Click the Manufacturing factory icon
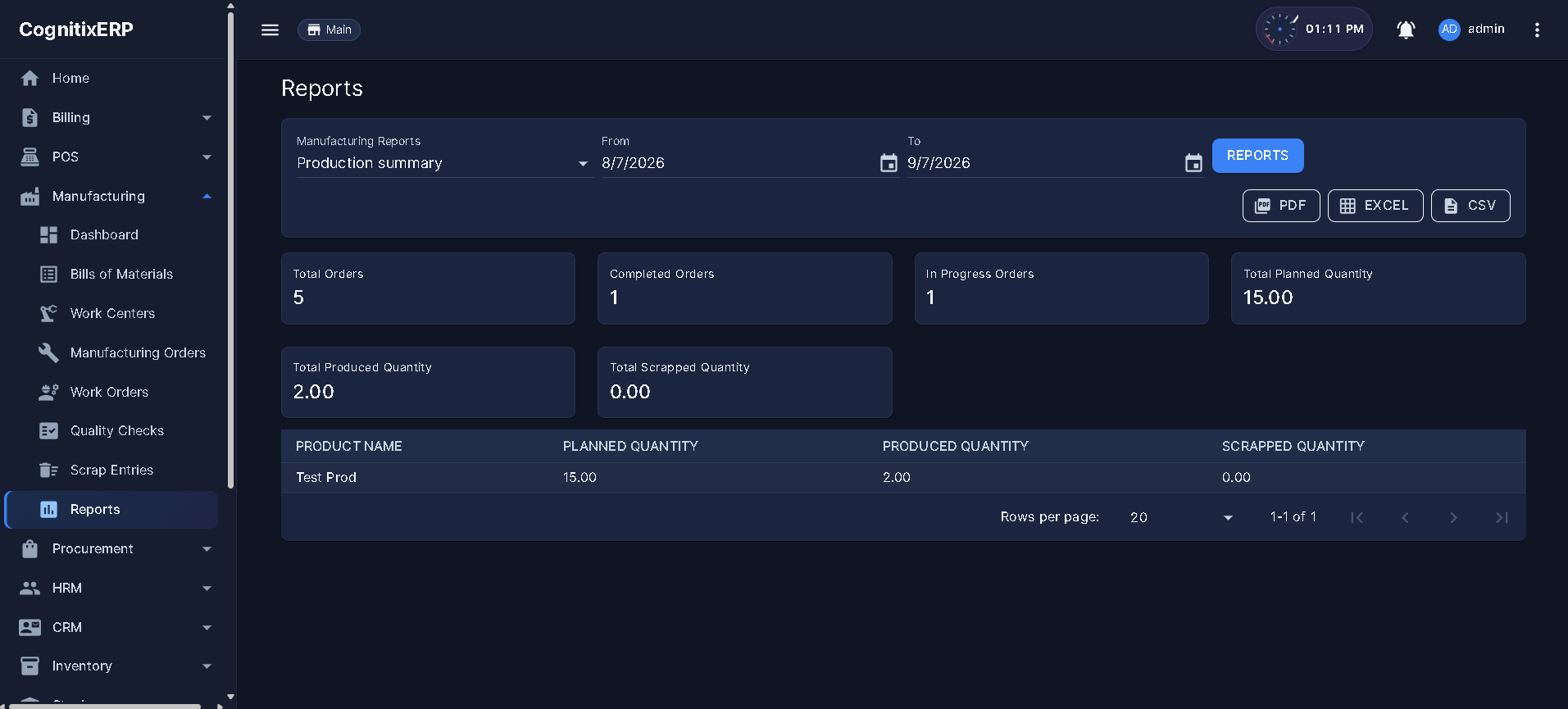The width and height of the screenshot is (1568, 709). [30, 196]
